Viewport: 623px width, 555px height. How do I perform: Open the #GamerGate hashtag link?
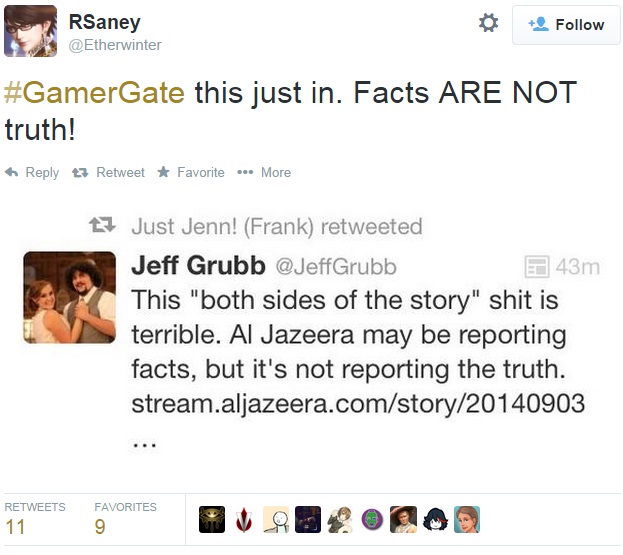95,93
